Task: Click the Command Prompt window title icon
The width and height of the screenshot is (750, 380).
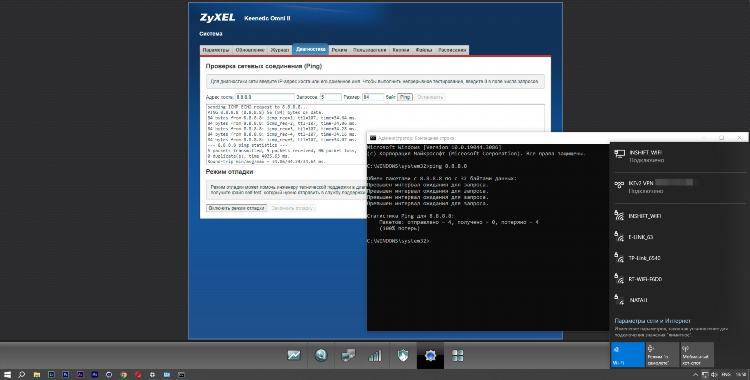Action: 373,138
